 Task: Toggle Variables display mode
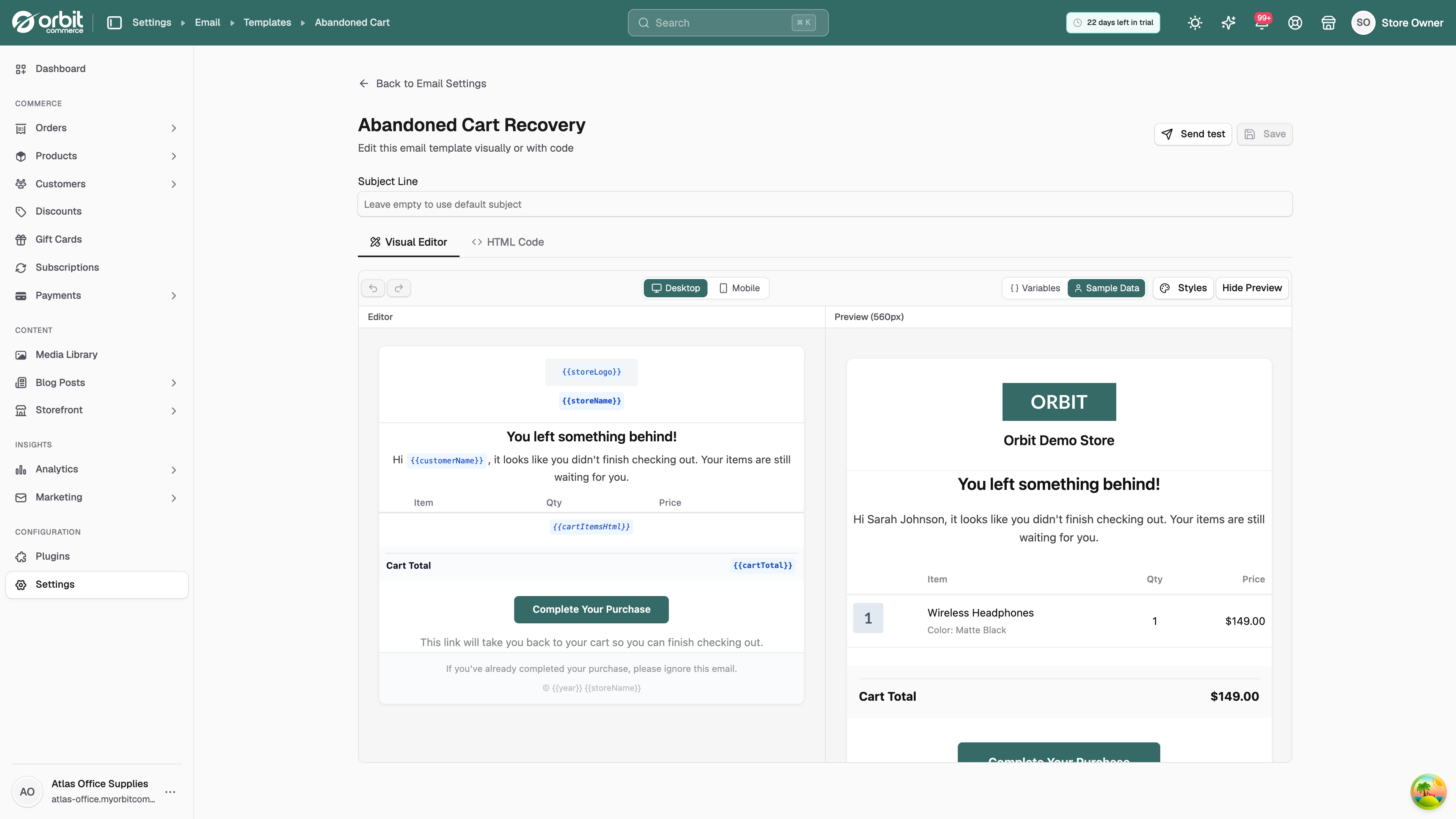(1035, 288)
